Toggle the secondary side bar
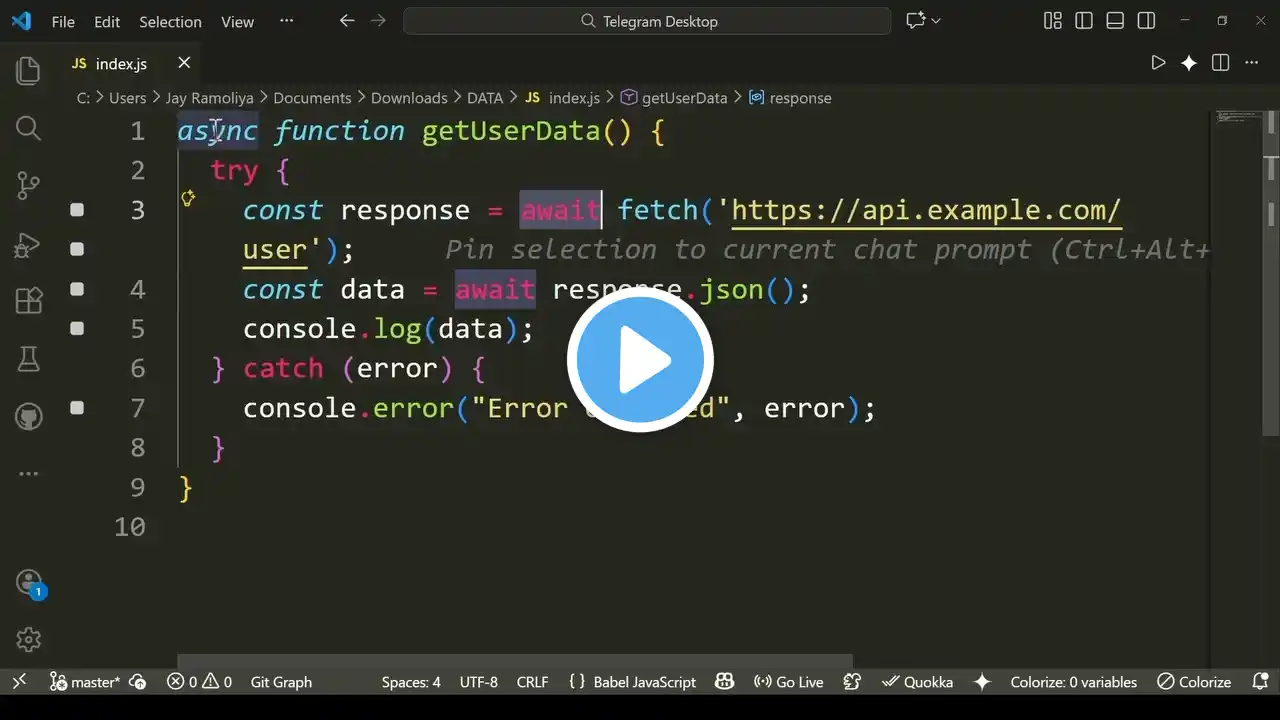1280x720 pixels. 1147,21
